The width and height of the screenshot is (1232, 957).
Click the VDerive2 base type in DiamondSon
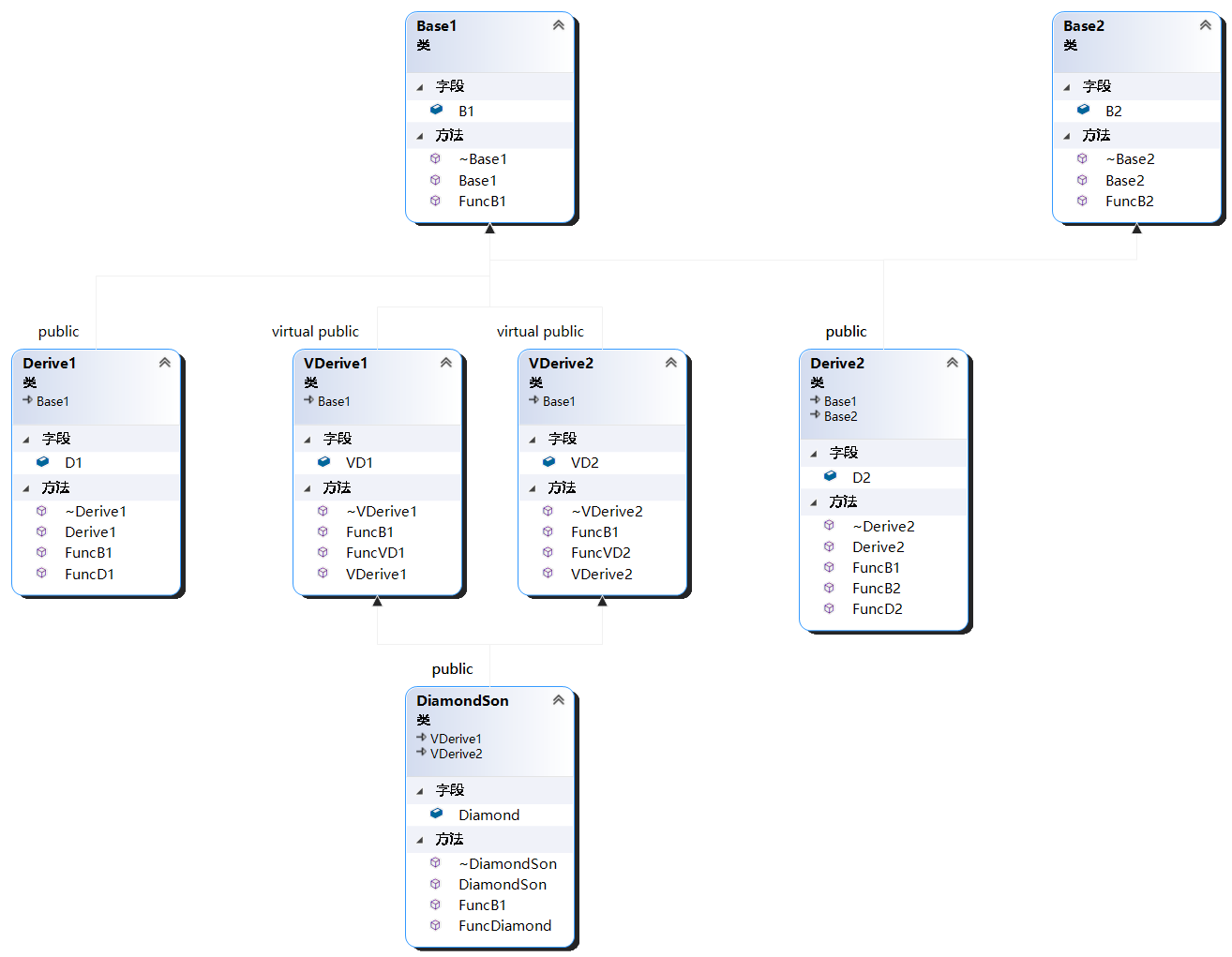pyautogui.click(x=456, y=754)
